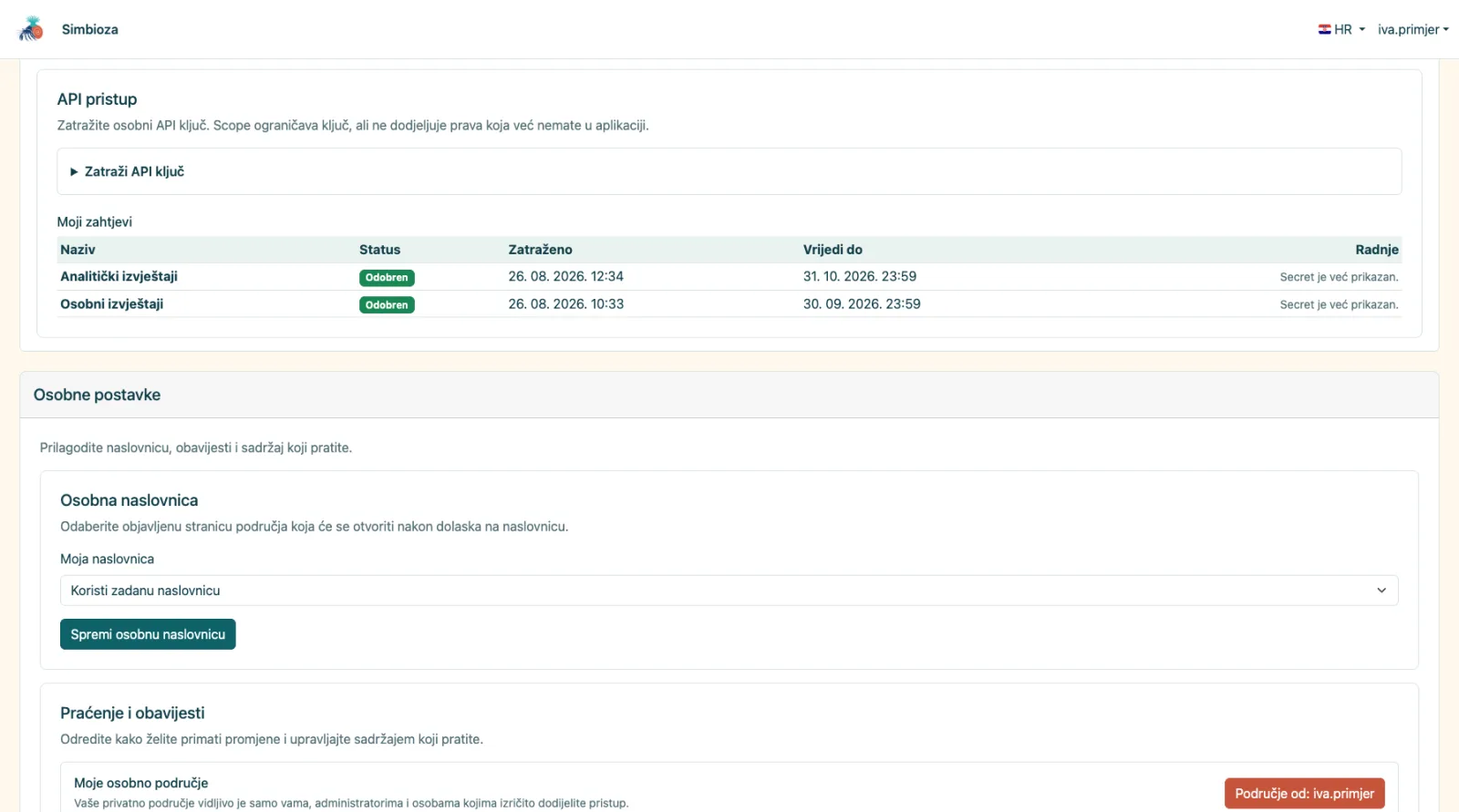Click the Zatraženo column header
This screenshot has width=1459, height=812.
coord(540,250)
